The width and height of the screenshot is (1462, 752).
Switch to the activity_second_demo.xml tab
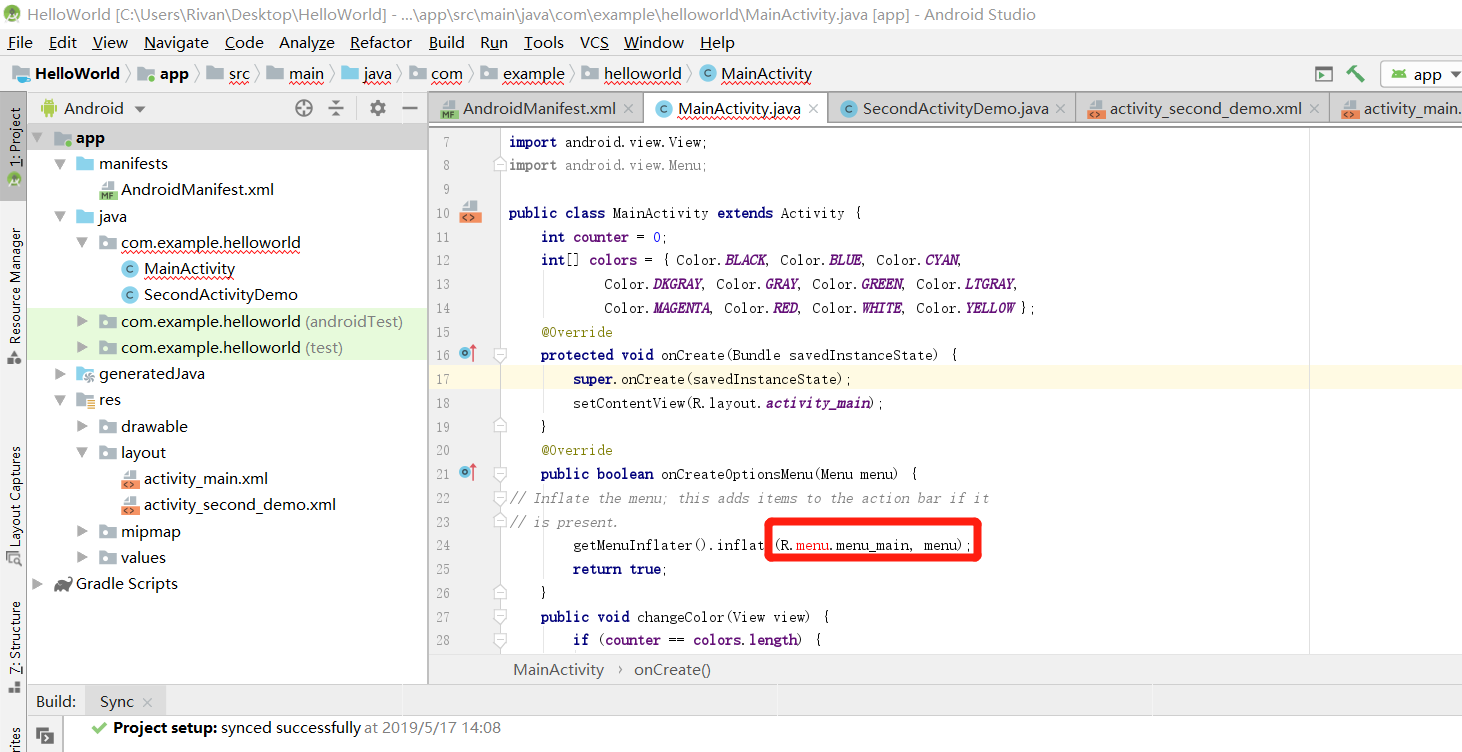pyautogui.click(x=1205, y=109)
